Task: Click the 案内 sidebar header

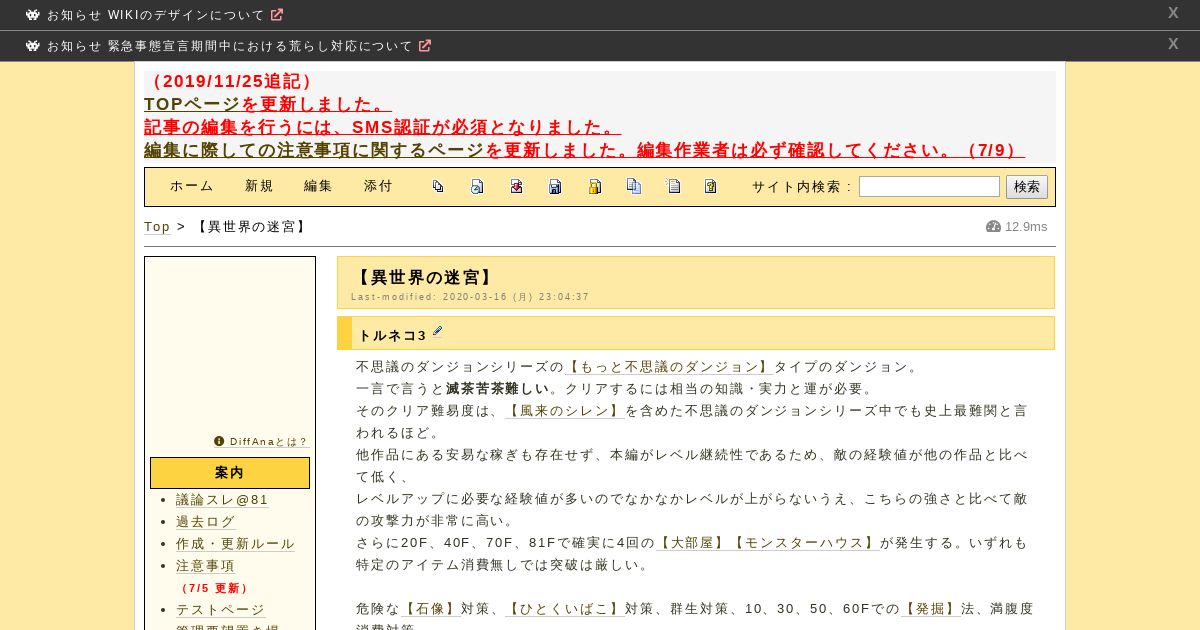Action: coord(230,473)
